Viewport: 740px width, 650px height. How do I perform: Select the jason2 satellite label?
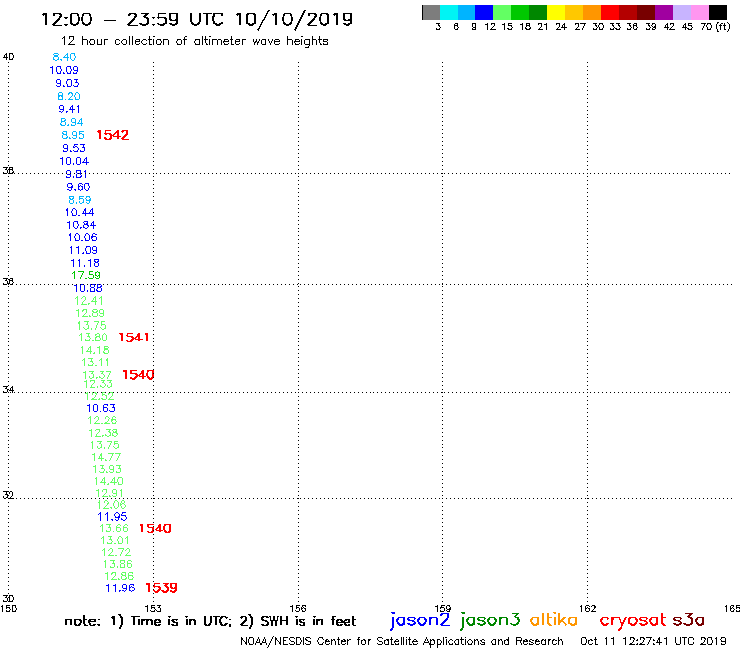click(420, 620)
